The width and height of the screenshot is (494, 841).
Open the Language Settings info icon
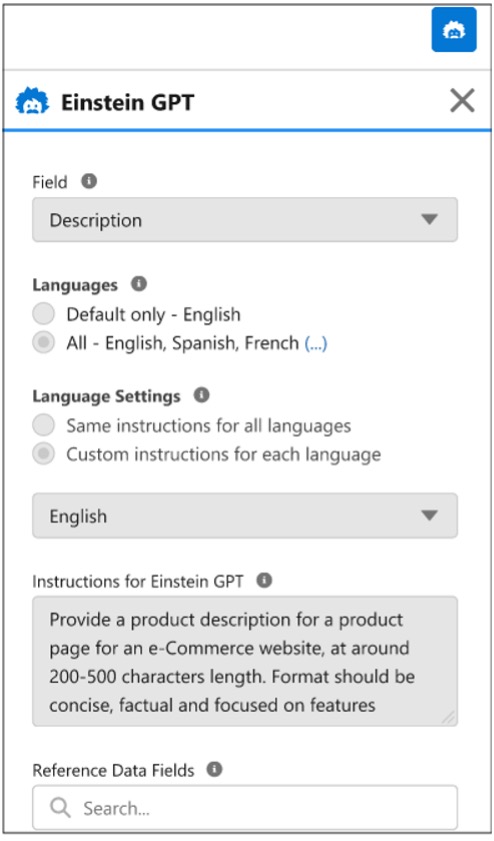(x=202, y=395)
